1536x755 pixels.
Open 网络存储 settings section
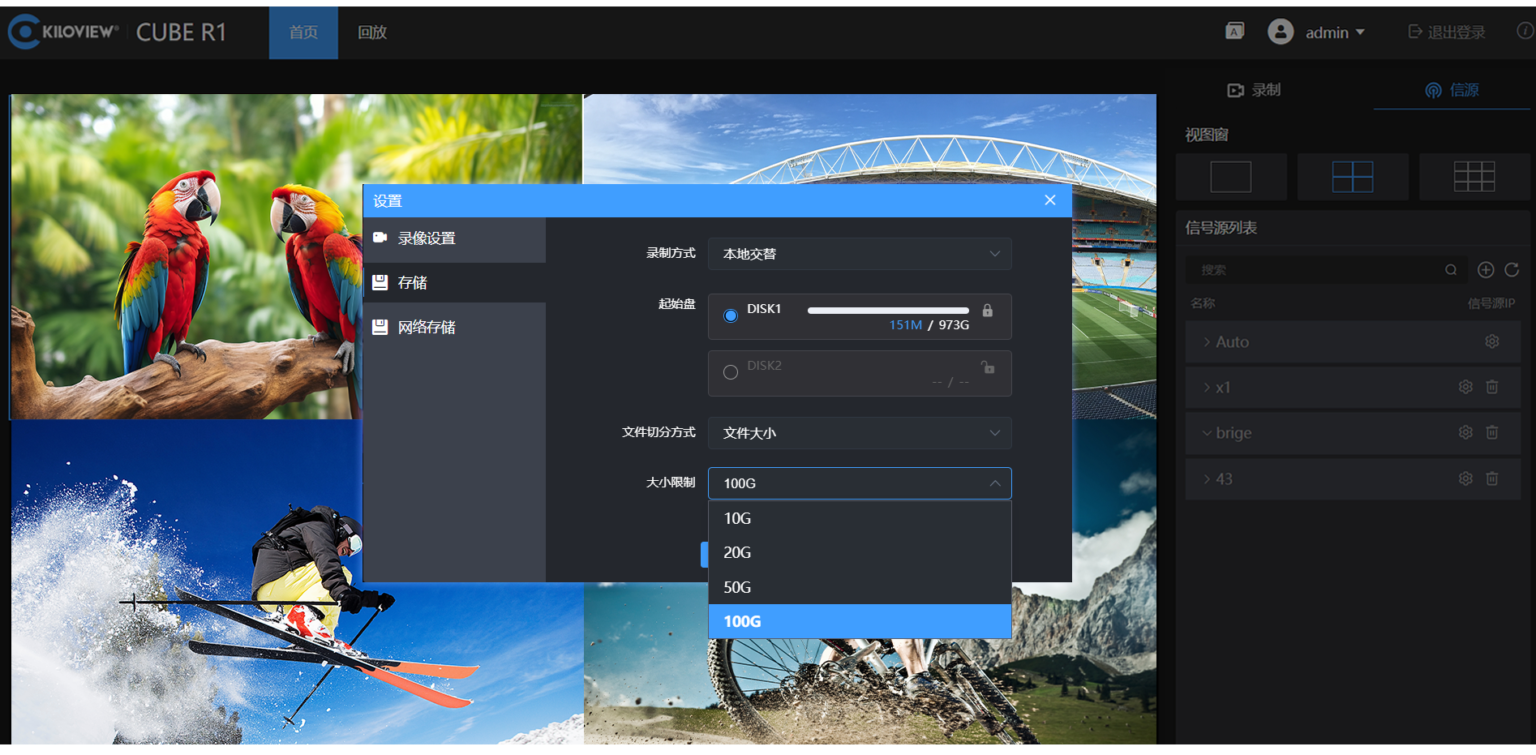426,327
